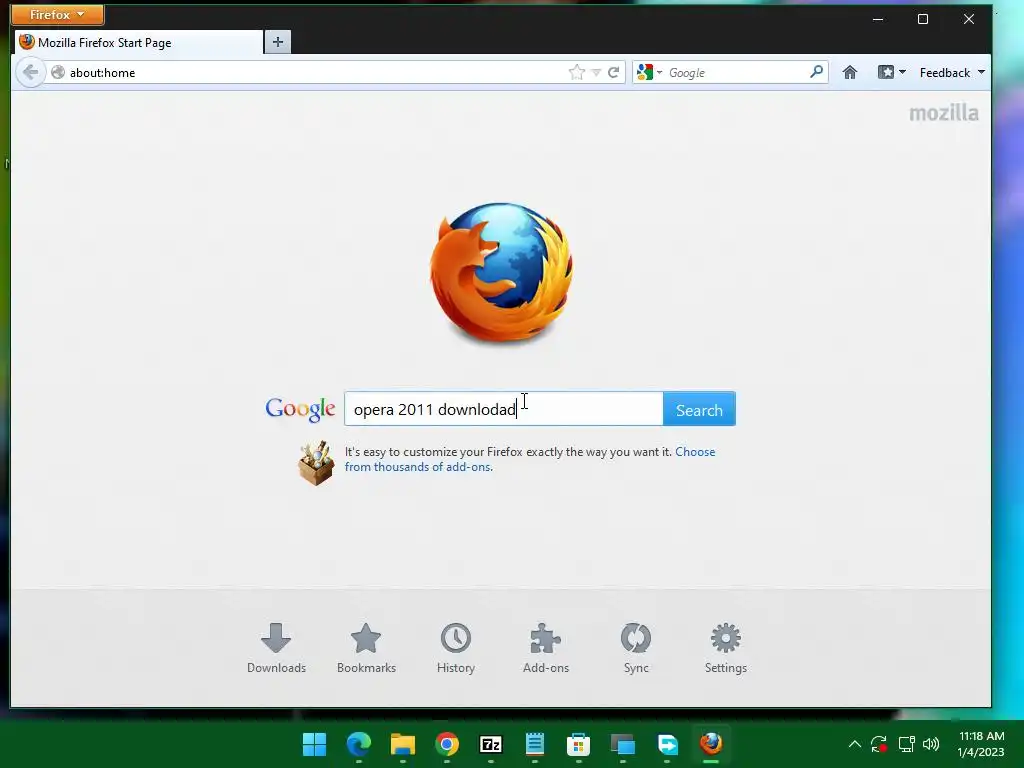The width and height of the screenshot is (1024, 768).
Task: Open History from the bottom launcher
Action: 456,648
